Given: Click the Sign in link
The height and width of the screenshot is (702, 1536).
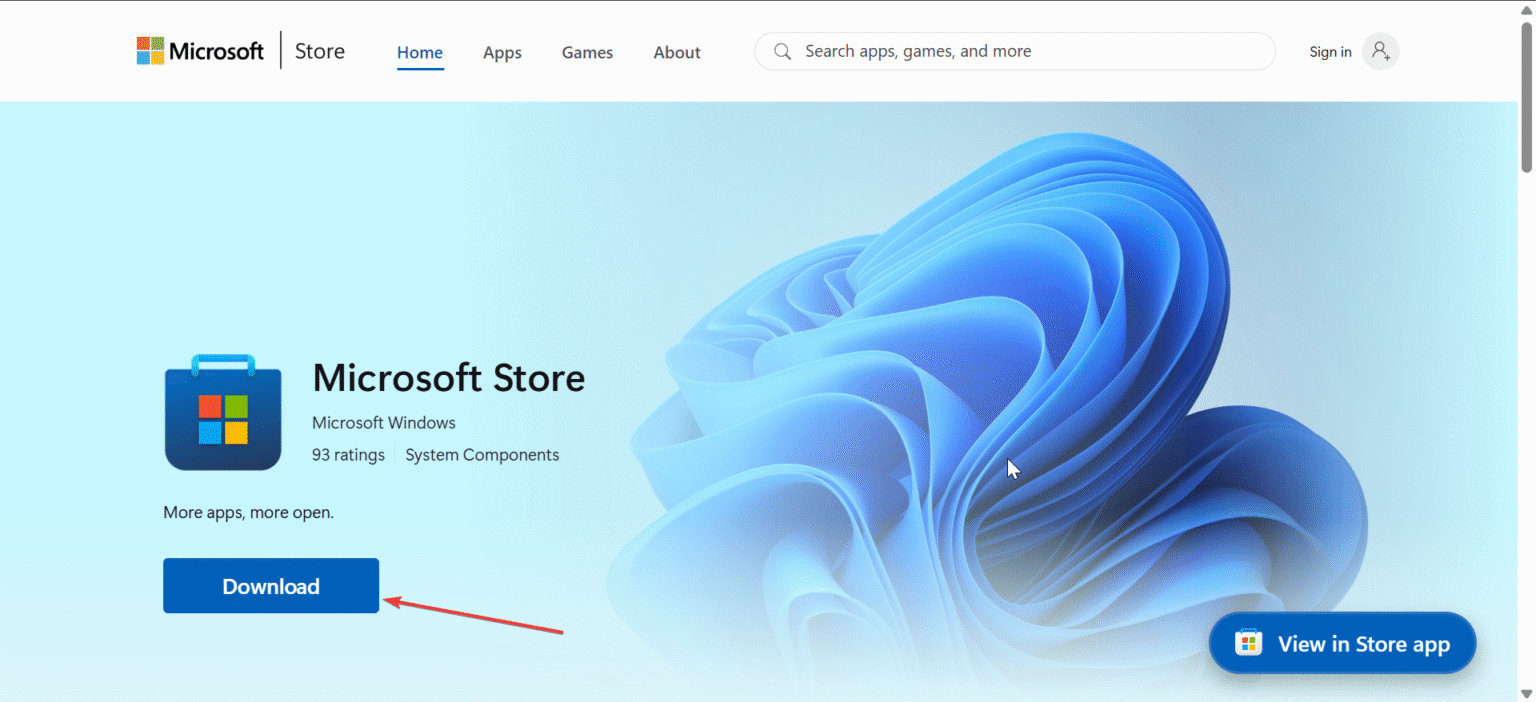Looking at the screenshot, I should (1330, 52).
